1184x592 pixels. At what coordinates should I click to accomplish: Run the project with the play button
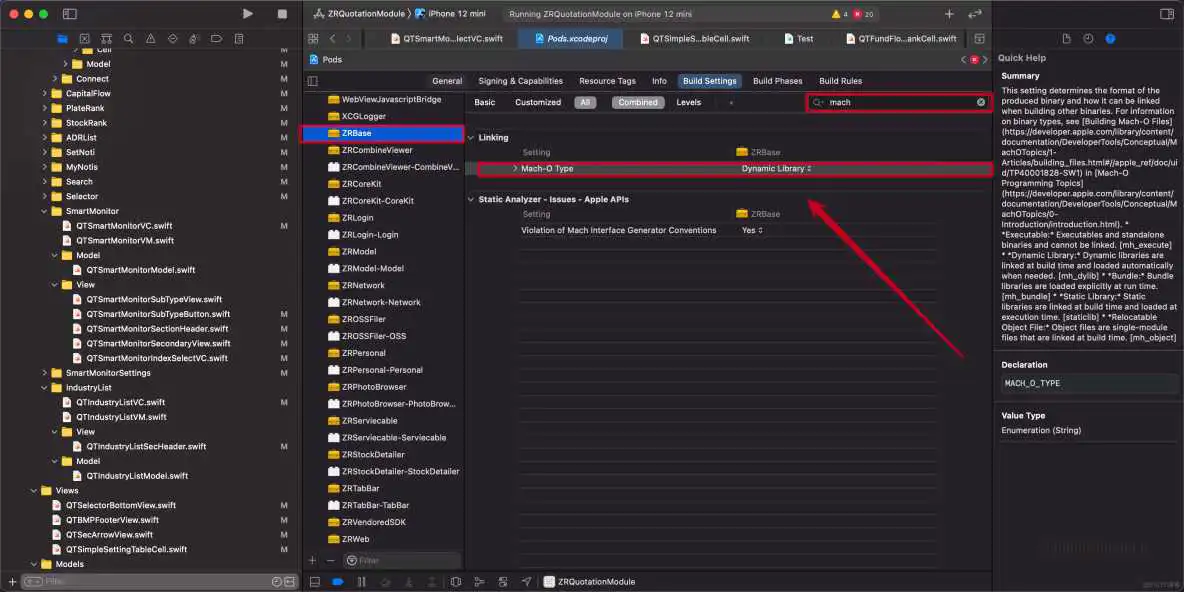(248, 14)
